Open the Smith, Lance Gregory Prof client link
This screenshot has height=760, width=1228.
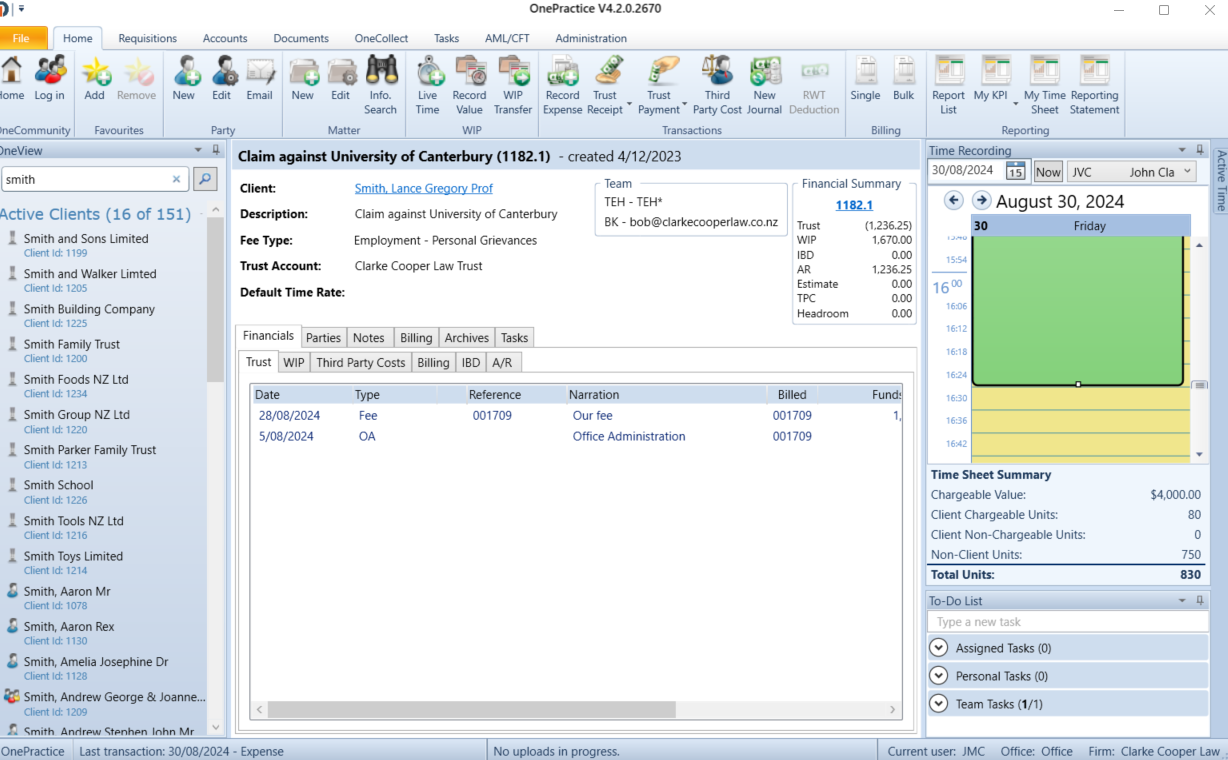423,188
